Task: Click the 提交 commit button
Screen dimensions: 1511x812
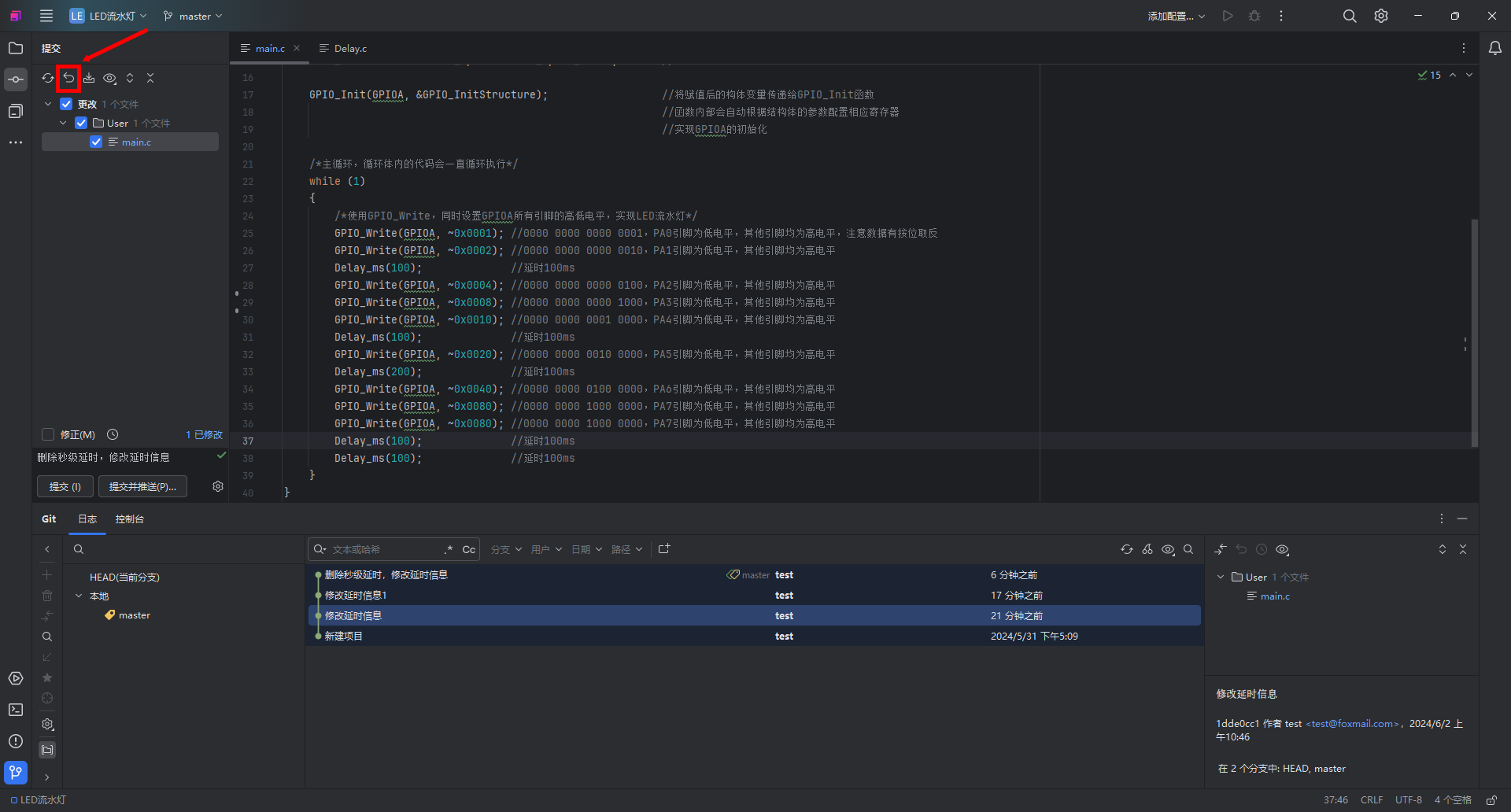Action: pyautogui.click(x=65, y=486)
